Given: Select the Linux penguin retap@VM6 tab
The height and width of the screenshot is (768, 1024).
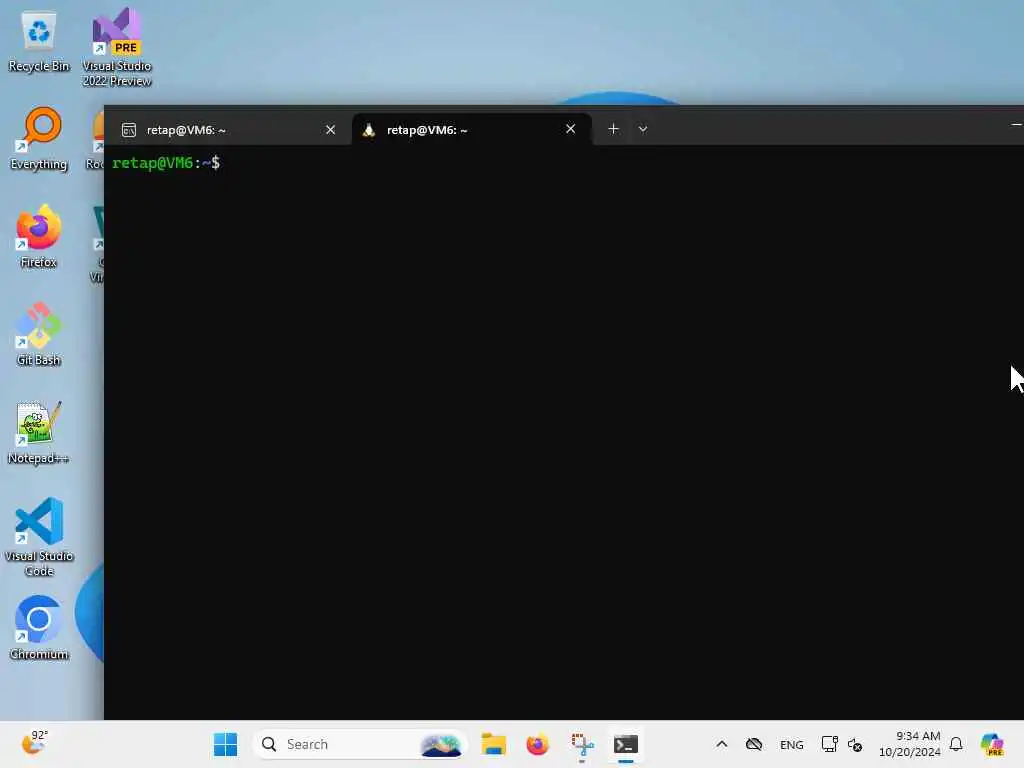Looking at the screenshot, I should pyautogui.click(x=472, y=129).
